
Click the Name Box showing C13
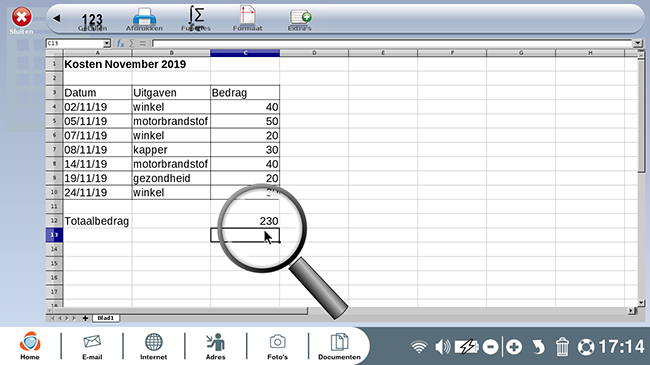[75, 44]
